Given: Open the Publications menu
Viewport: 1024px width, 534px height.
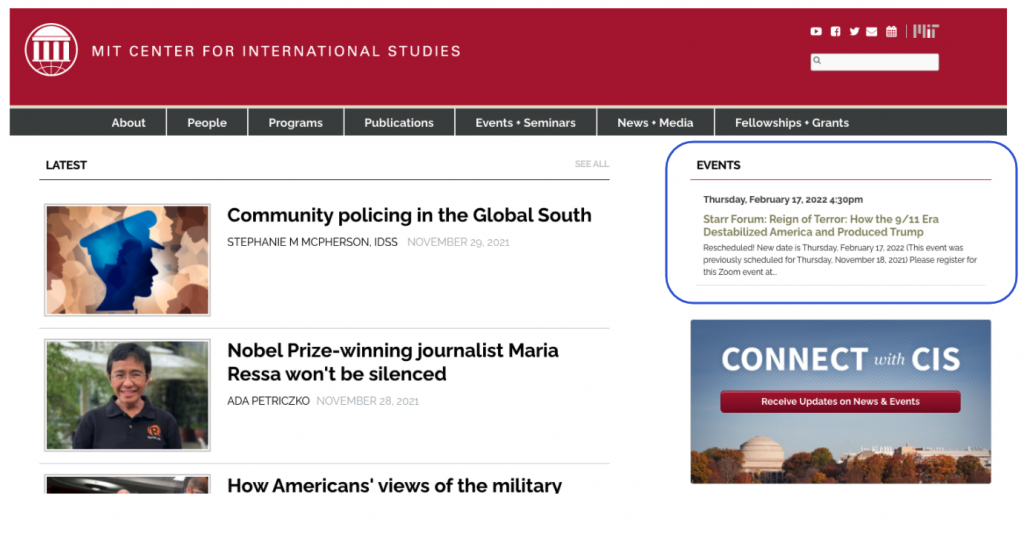Looking at the screenshot, I should (x=399, y=123).
